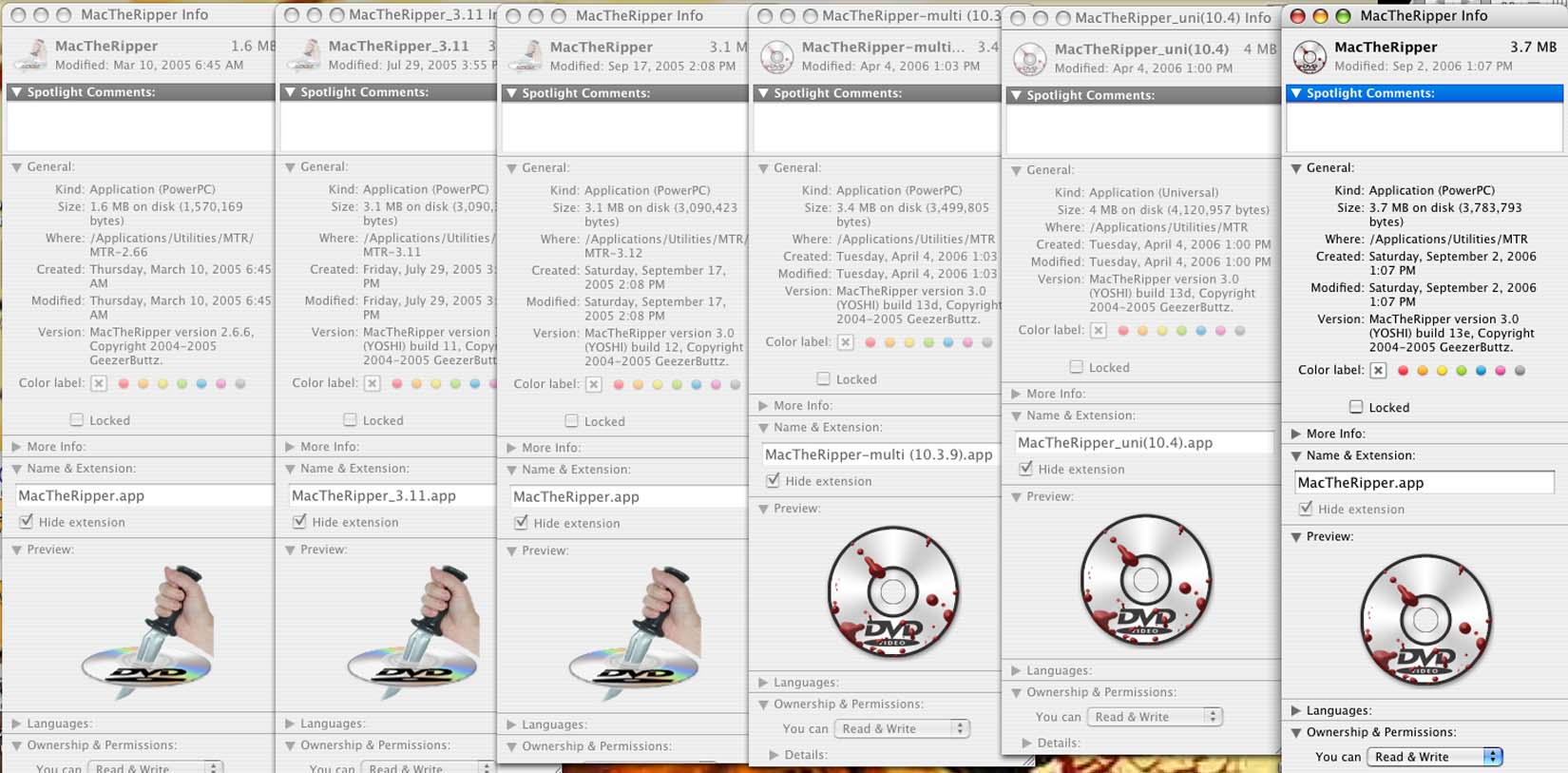Screen dimensions: 1568x773
Task: Click name field MacTheRipper_uni(10.4).app
Action: point(1144,443)
